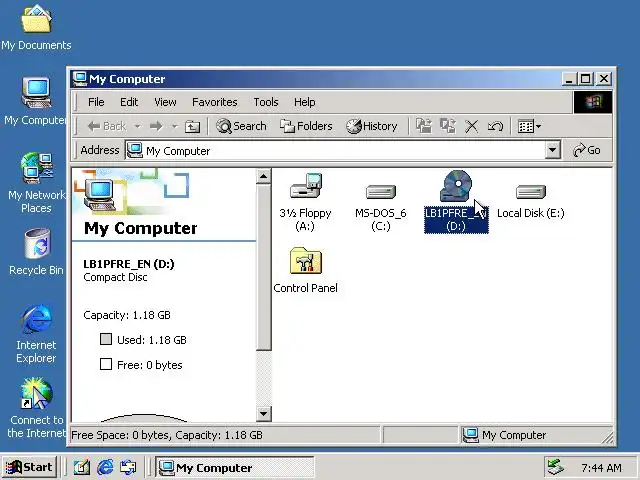Click the My Computer taskbar button
This screenshot has width=640, height=480.
pos(235,467)
